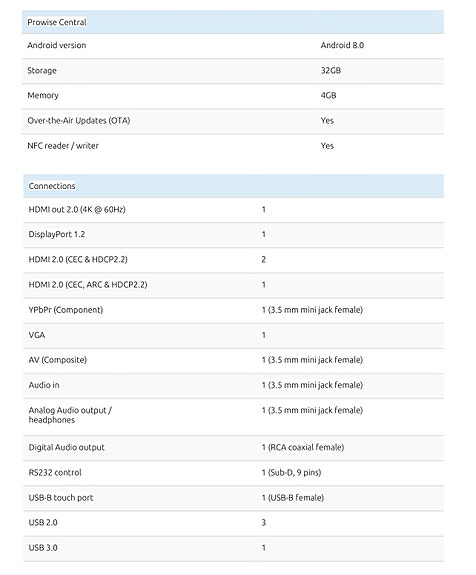Click the NFC reader / writer label

click(63, 146)
